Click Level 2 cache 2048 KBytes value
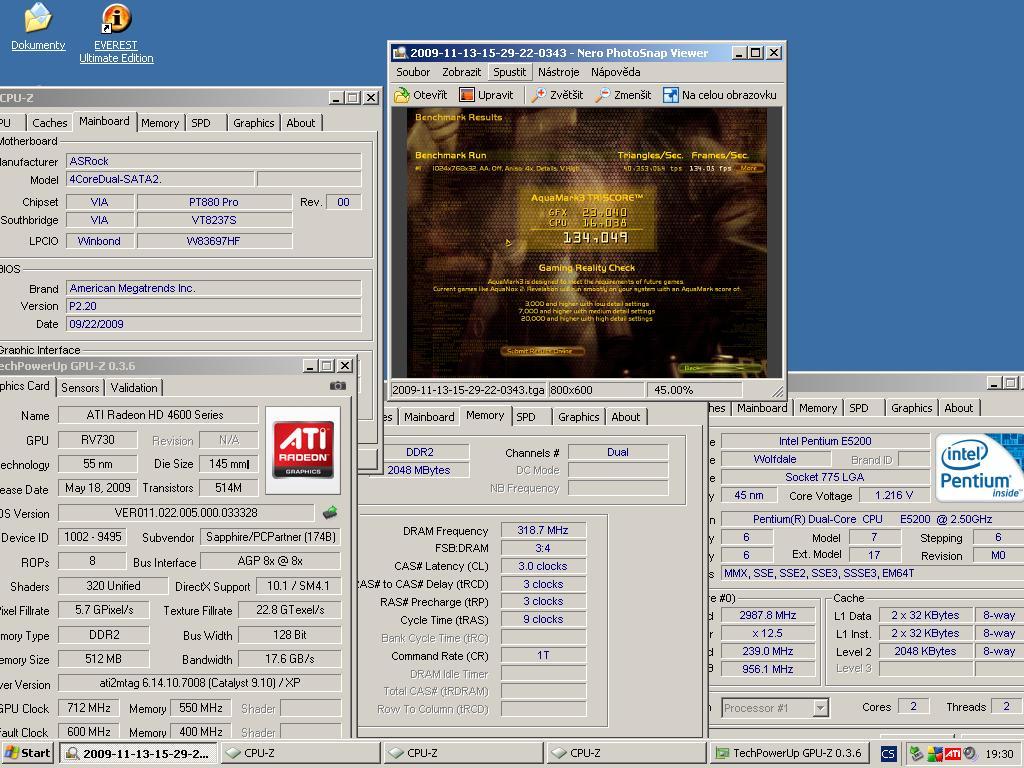The image size is (1024, 768). click(925, 651)
